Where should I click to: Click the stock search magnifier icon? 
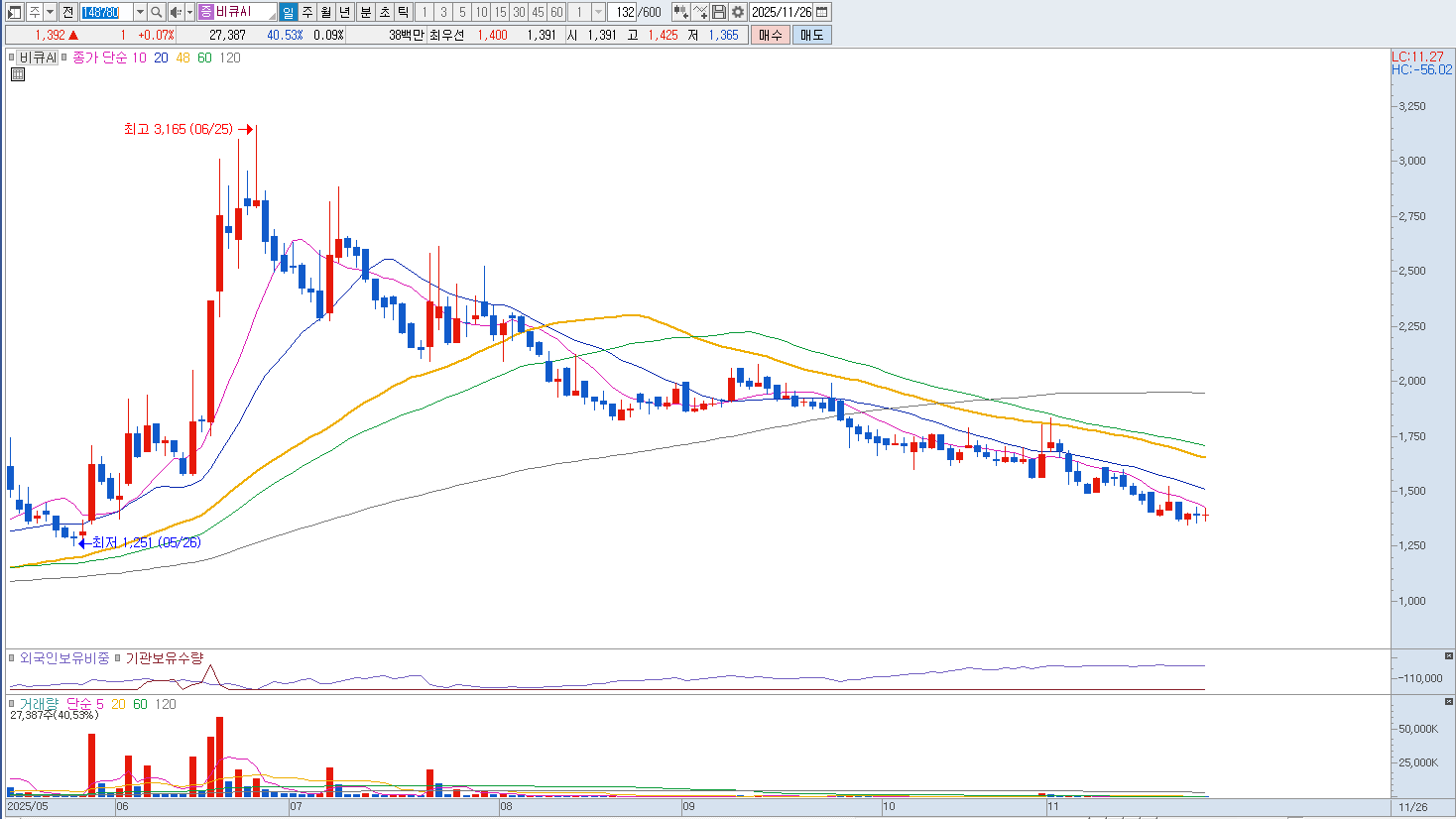[157, 12]
